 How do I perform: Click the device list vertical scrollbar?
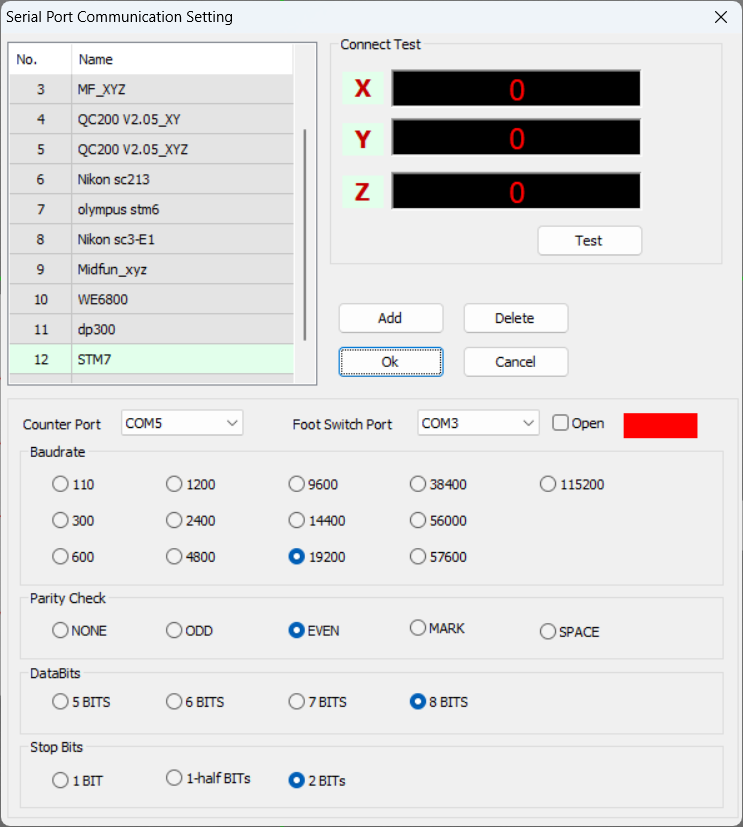[x=305, y=235]
